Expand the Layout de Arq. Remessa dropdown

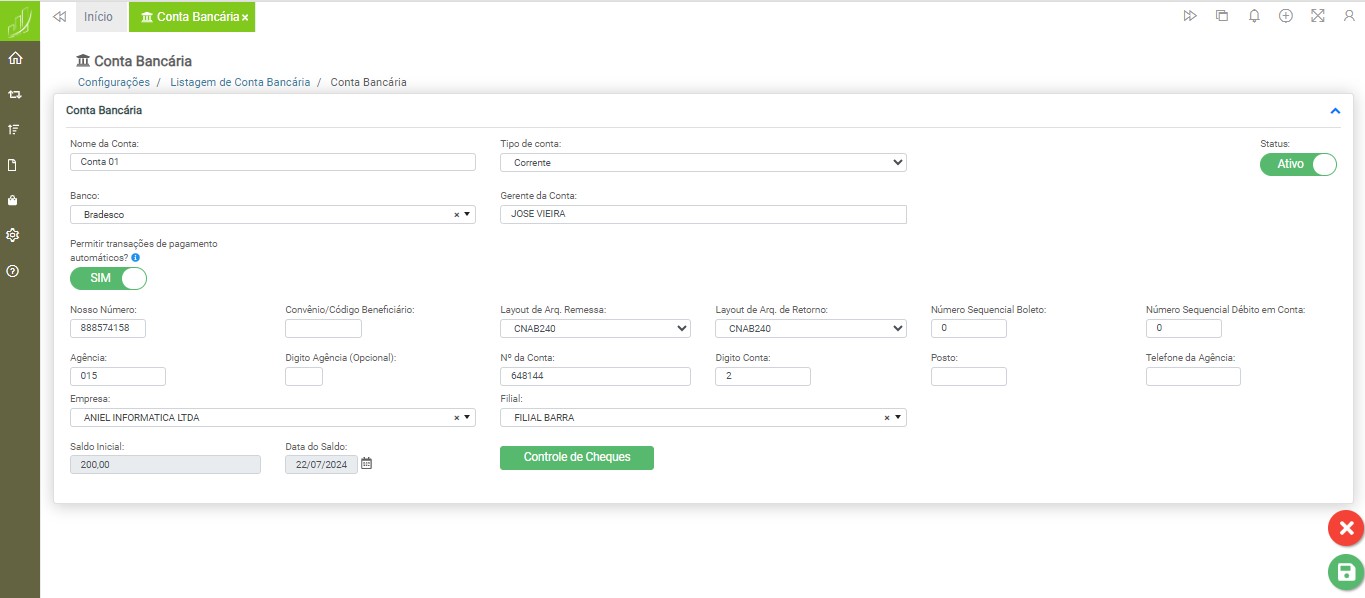tap(594, 328)
